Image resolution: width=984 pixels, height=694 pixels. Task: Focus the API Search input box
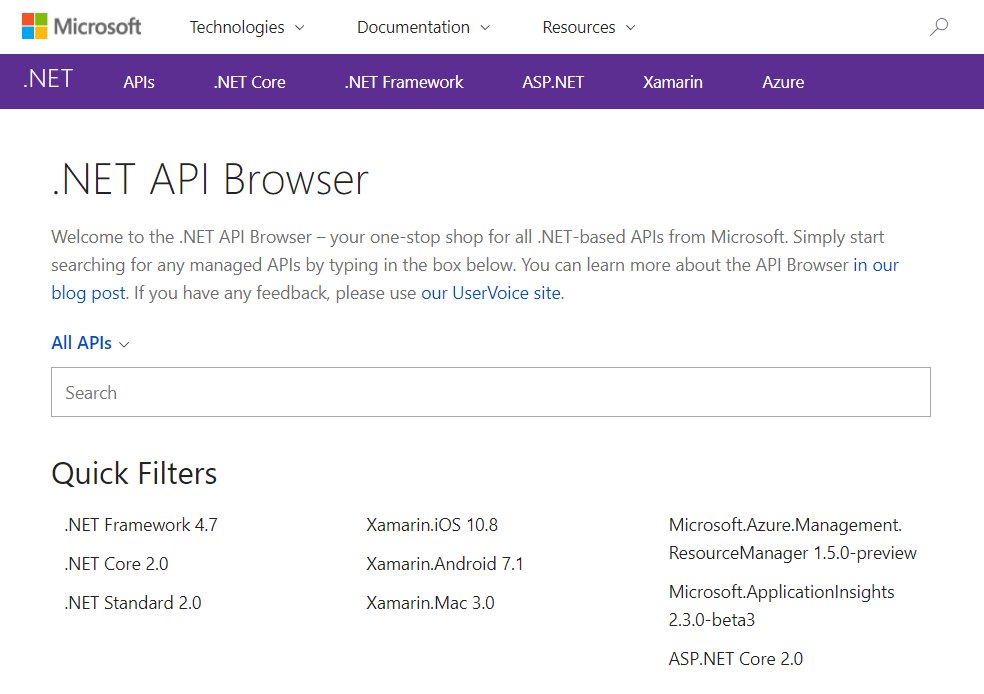pos(491,392)
